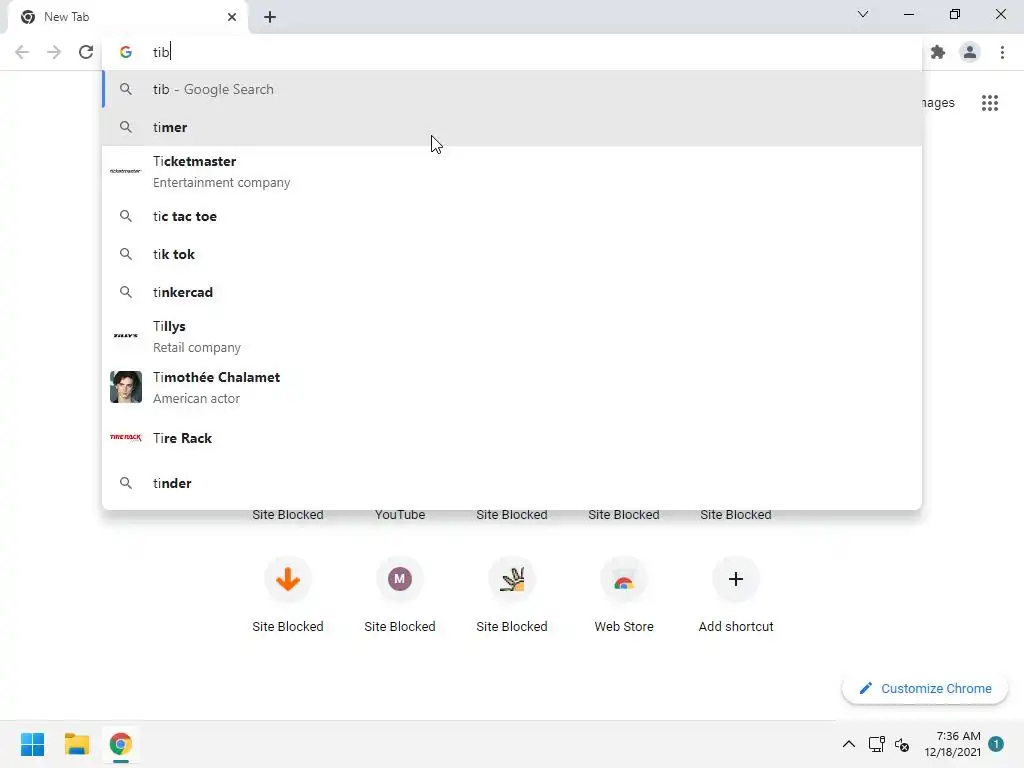Select the New Tab tab
1024x768 pixels.
127,17
